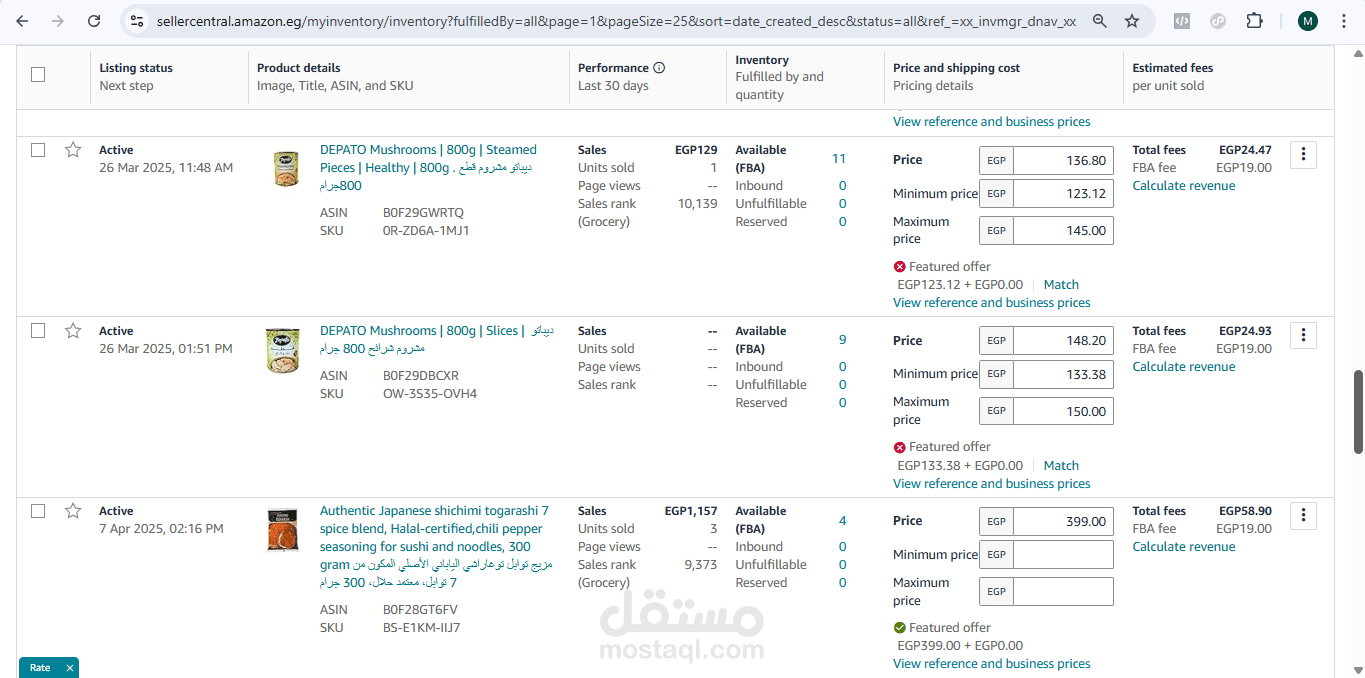Click Estimated fees column header

pos(1172,68)
